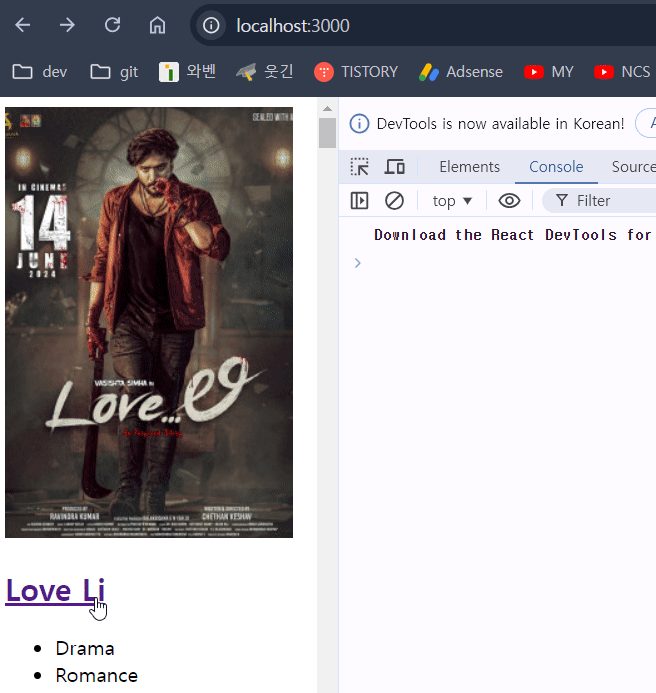Create a live expression with eye icon
This screenshot has width=656, height=693.
[x=509, y=201]
